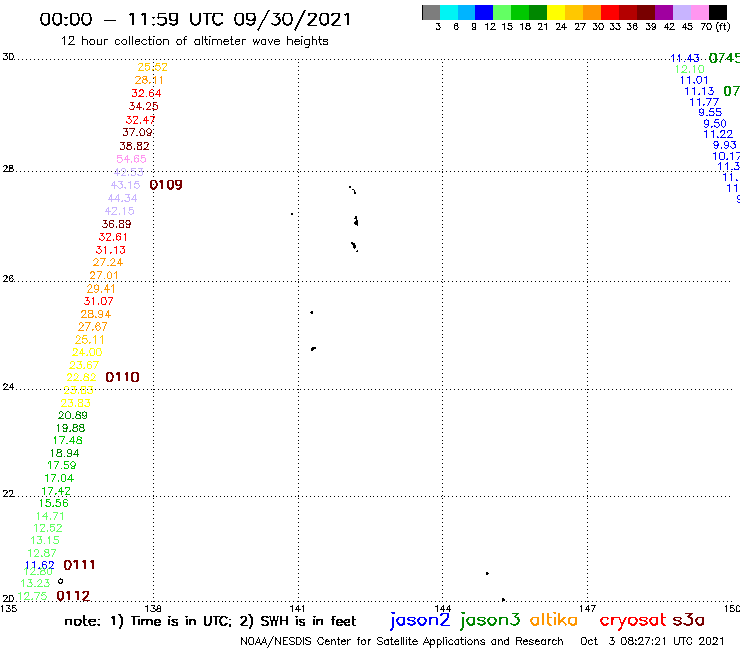The height and width of the screenshot is (650, 740).
Task: Click the NOAA/NESDIS credit line
Action: (x=402, y=641)
